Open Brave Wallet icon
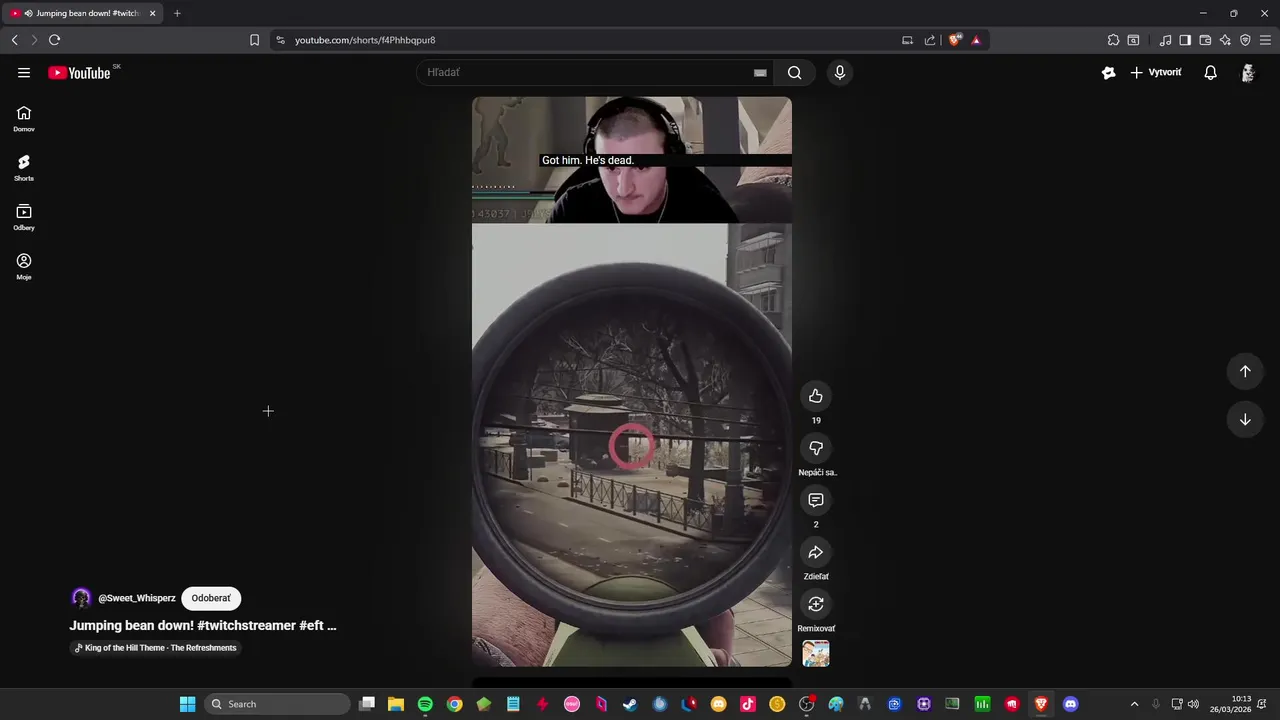The height and width of the screenshot is (720, 1280). pos(1205,40)
